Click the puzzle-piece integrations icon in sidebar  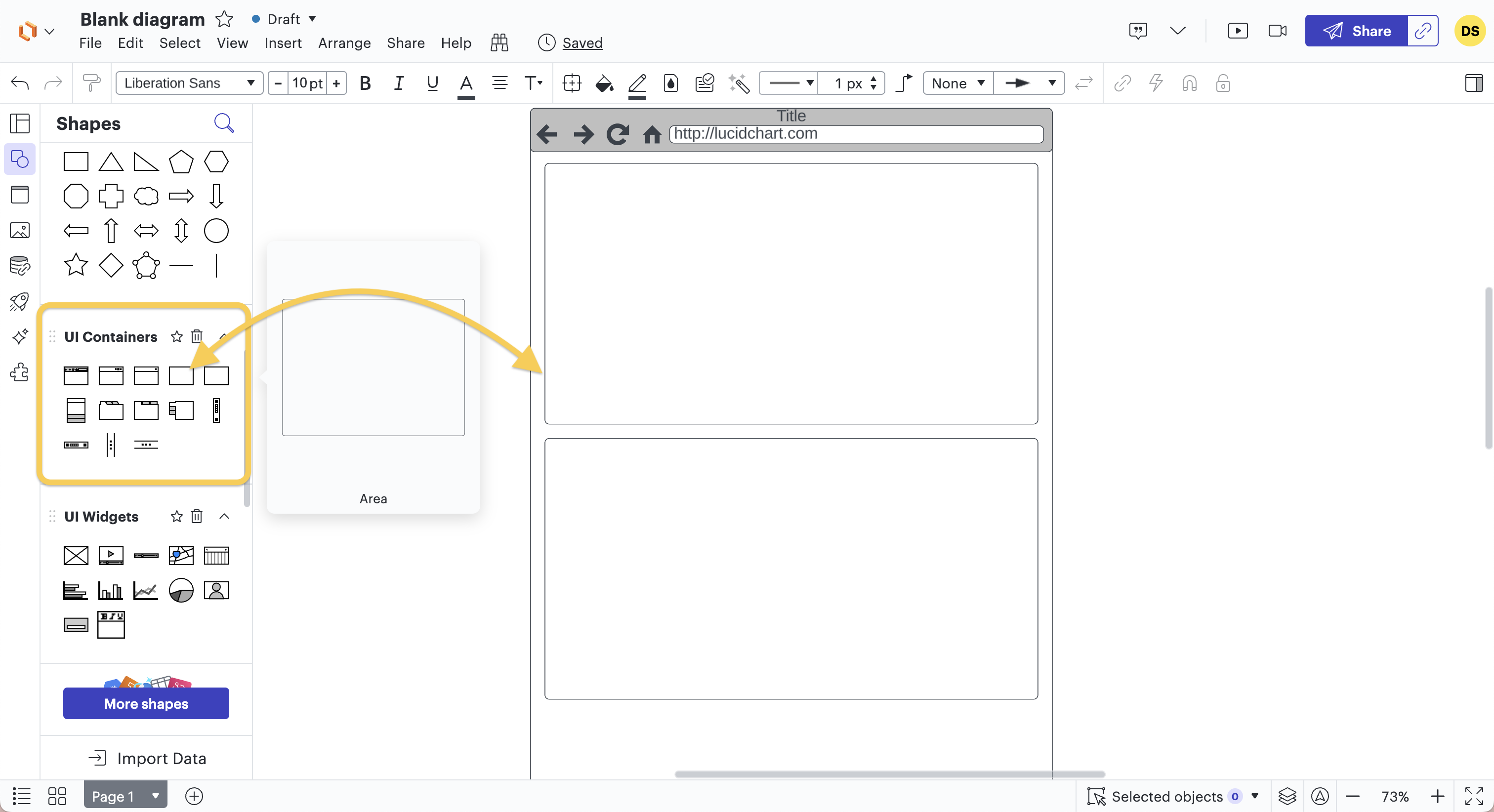[x=20, y=373]
